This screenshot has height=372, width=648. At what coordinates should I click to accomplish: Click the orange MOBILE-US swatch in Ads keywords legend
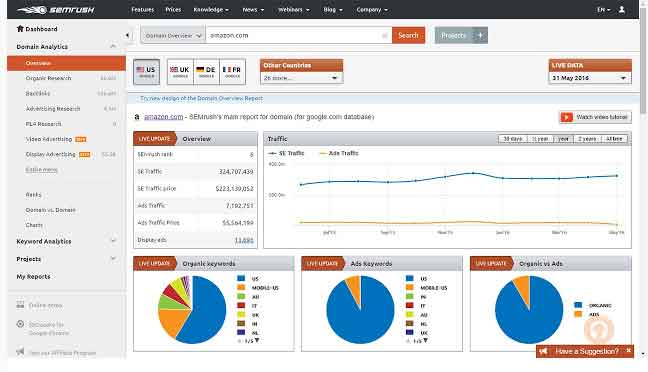[410, 287]
